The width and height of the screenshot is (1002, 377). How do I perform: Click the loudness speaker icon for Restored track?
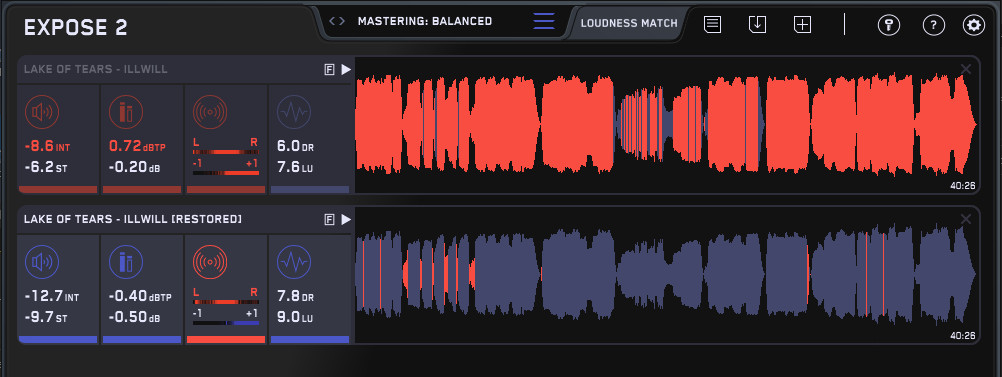tap(42, 262)
